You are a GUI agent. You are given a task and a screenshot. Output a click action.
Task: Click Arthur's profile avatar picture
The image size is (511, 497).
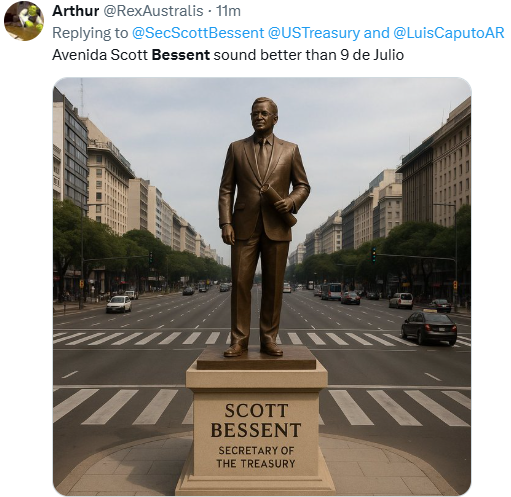pos(24,21)
